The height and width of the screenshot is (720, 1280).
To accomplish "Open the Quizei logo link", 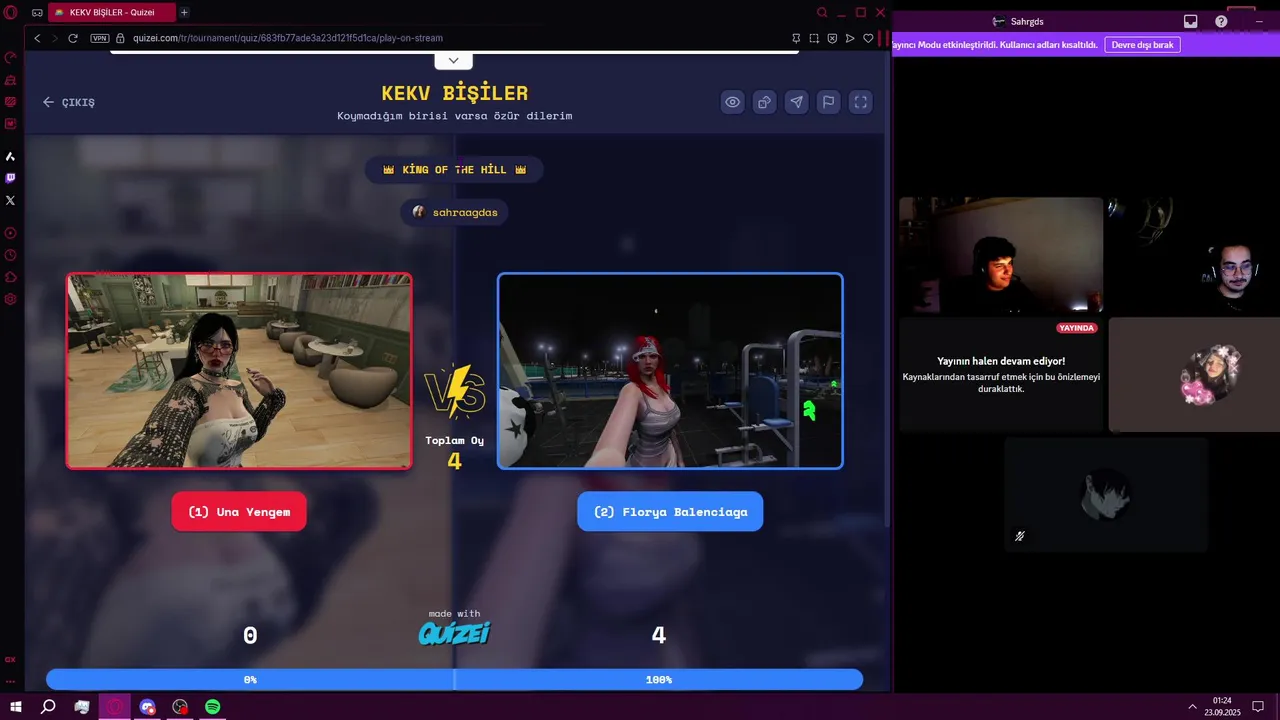I will coord(454,633).
